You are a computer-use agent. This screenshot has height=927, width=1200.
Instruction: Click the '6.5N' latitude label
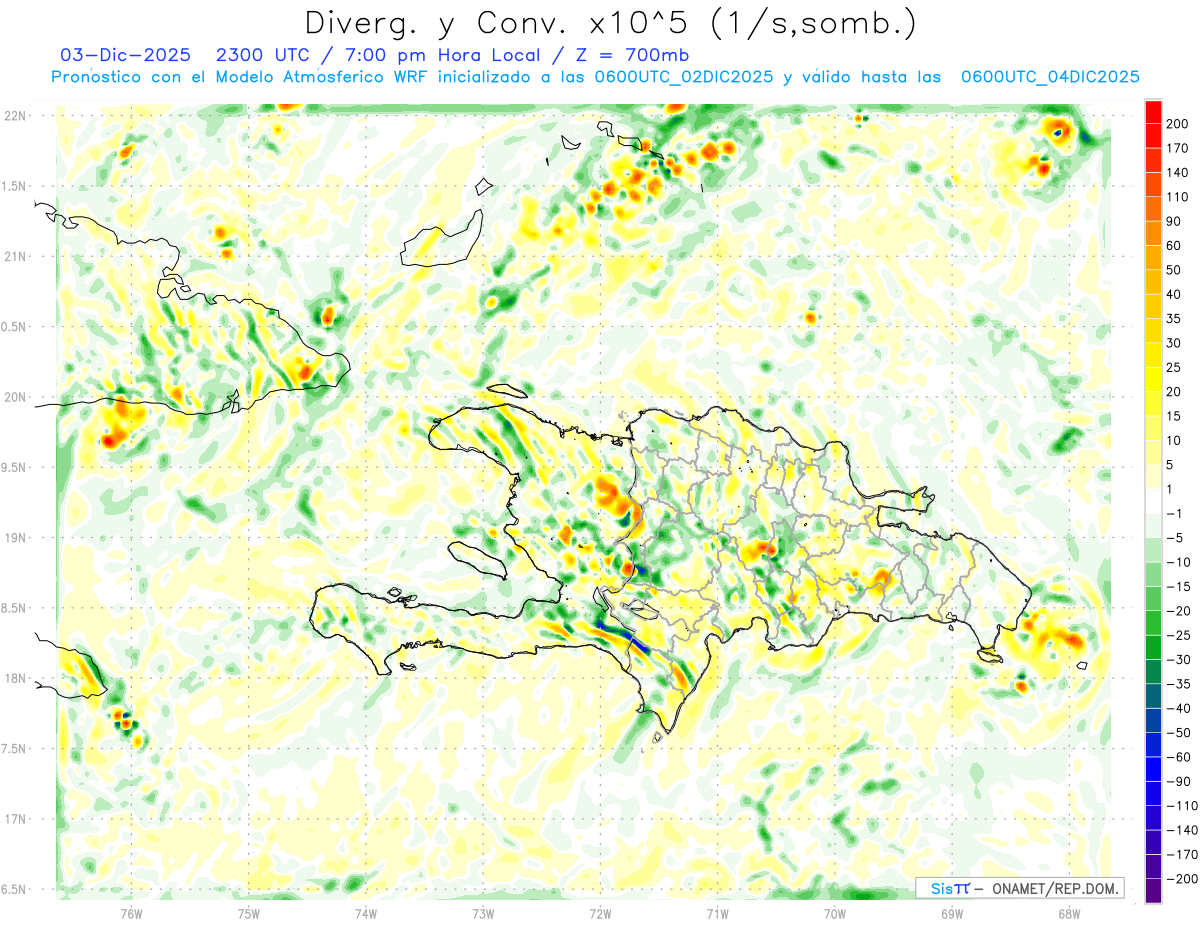(15, 889)
